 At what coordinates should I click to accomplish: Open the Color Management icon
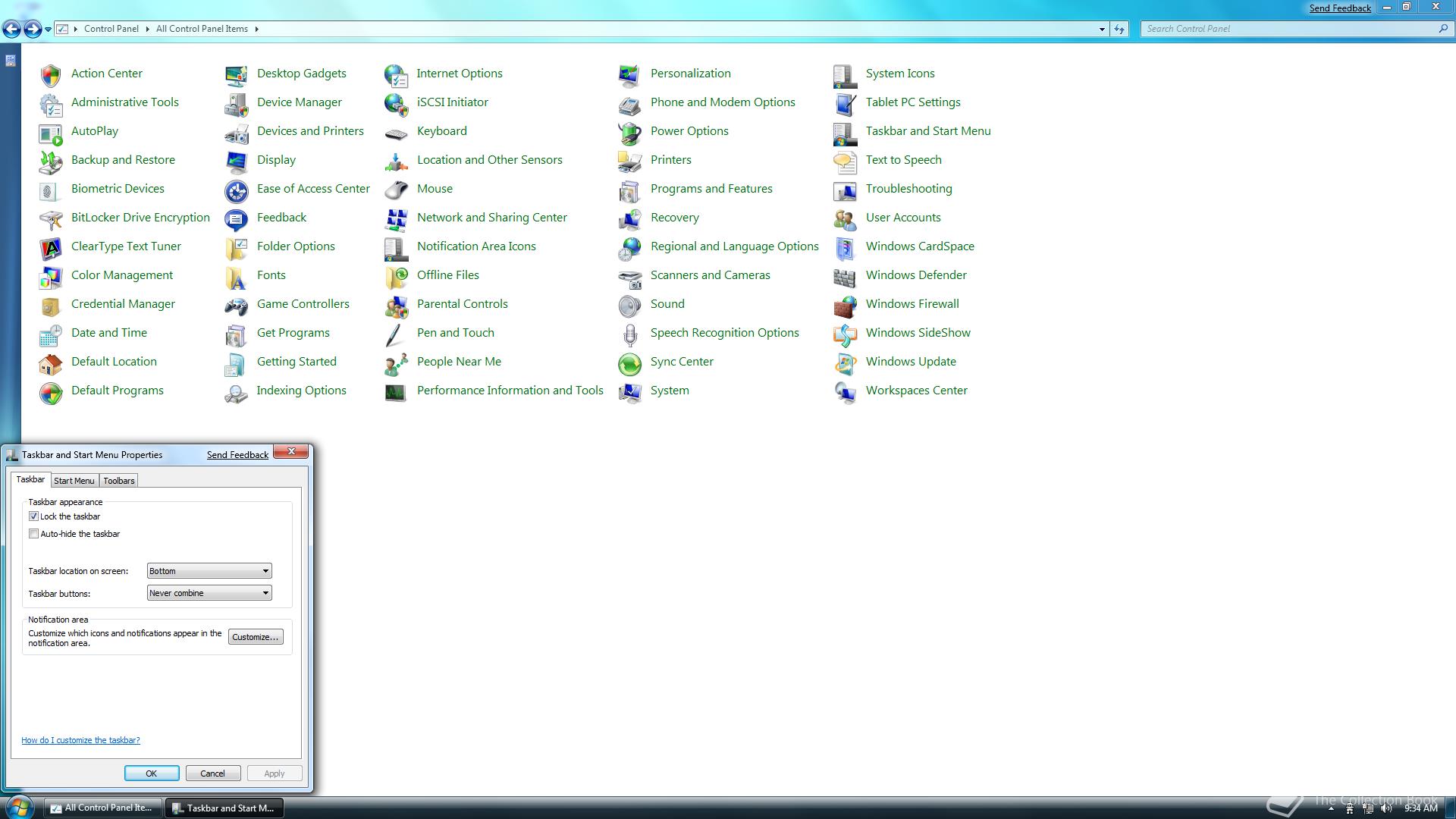pos(51,276)
